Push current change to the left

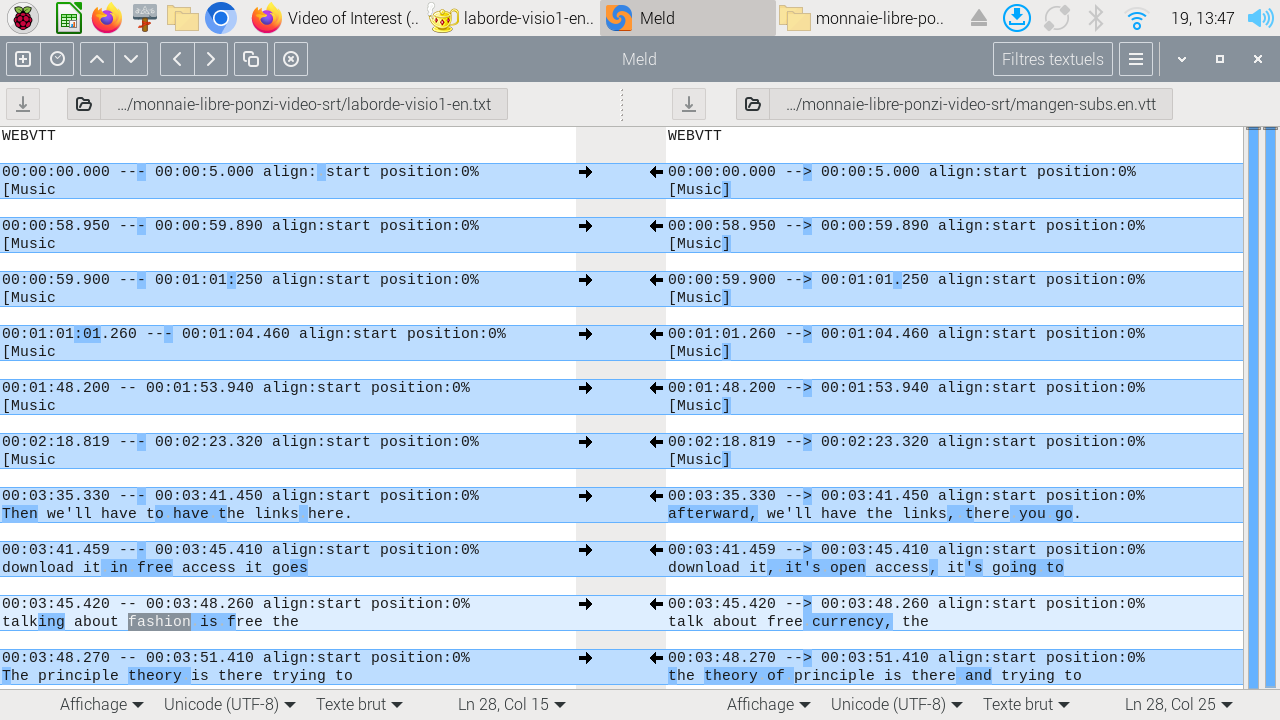177,59
